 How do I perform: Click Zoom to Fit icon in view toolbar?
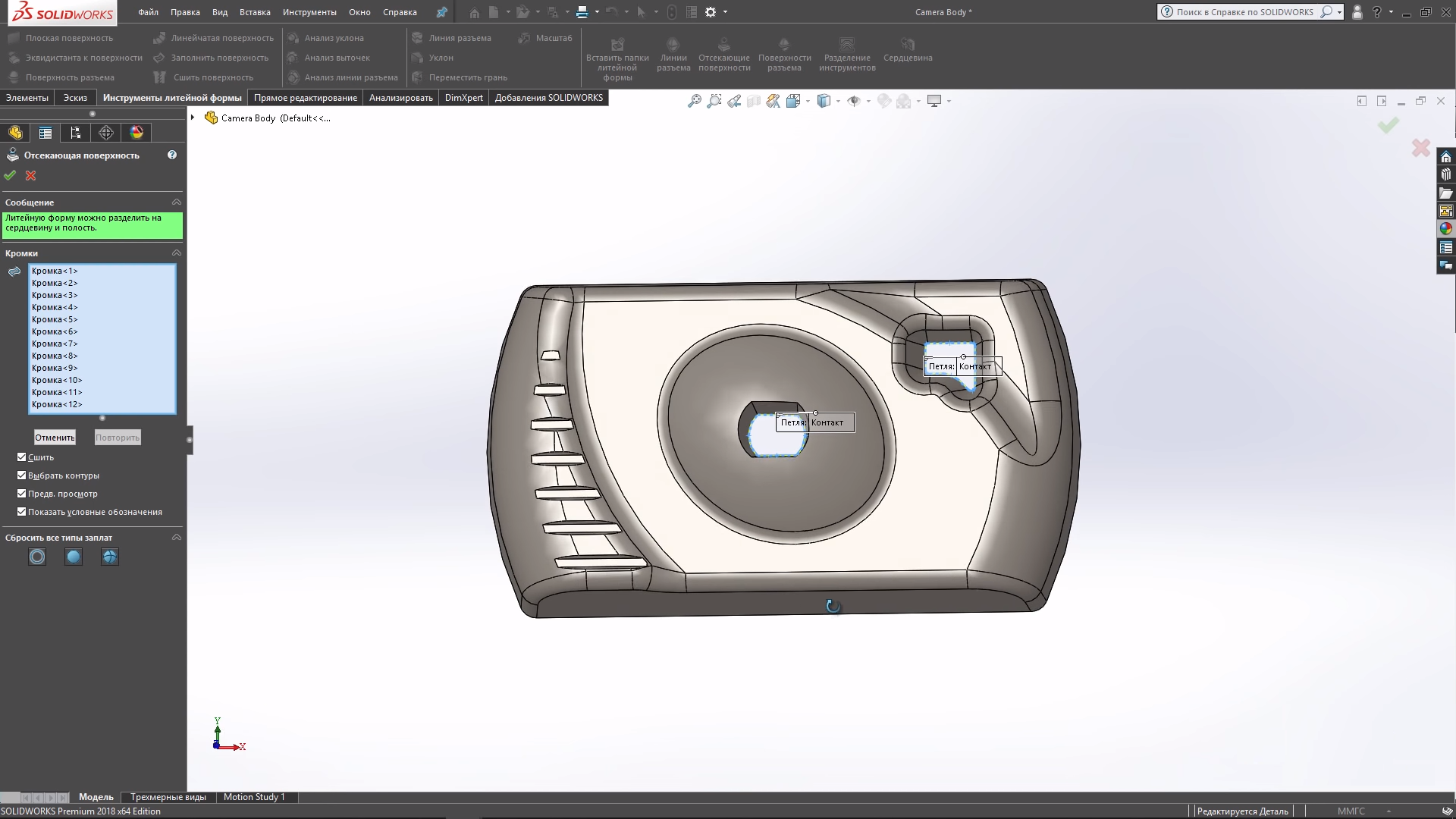tap(694, 101)
